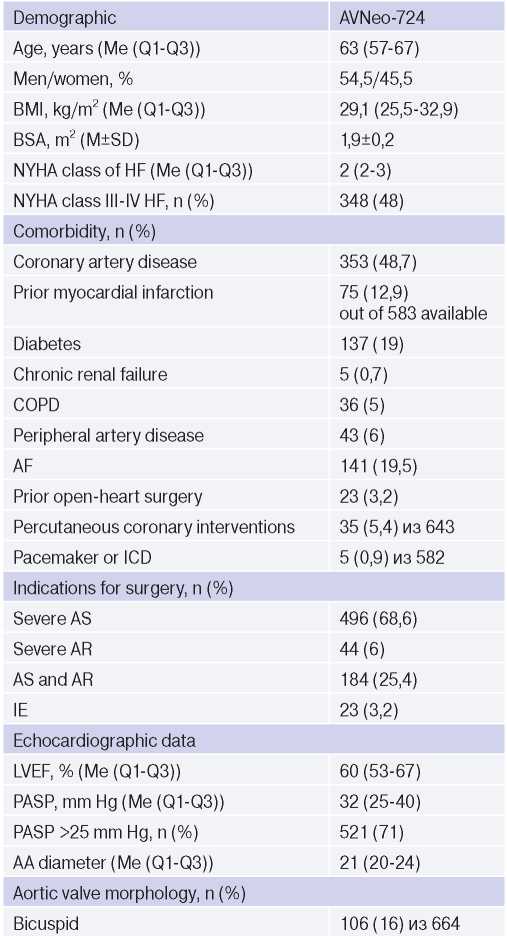Click the Peripheral artery disease label

coord(108,435)
